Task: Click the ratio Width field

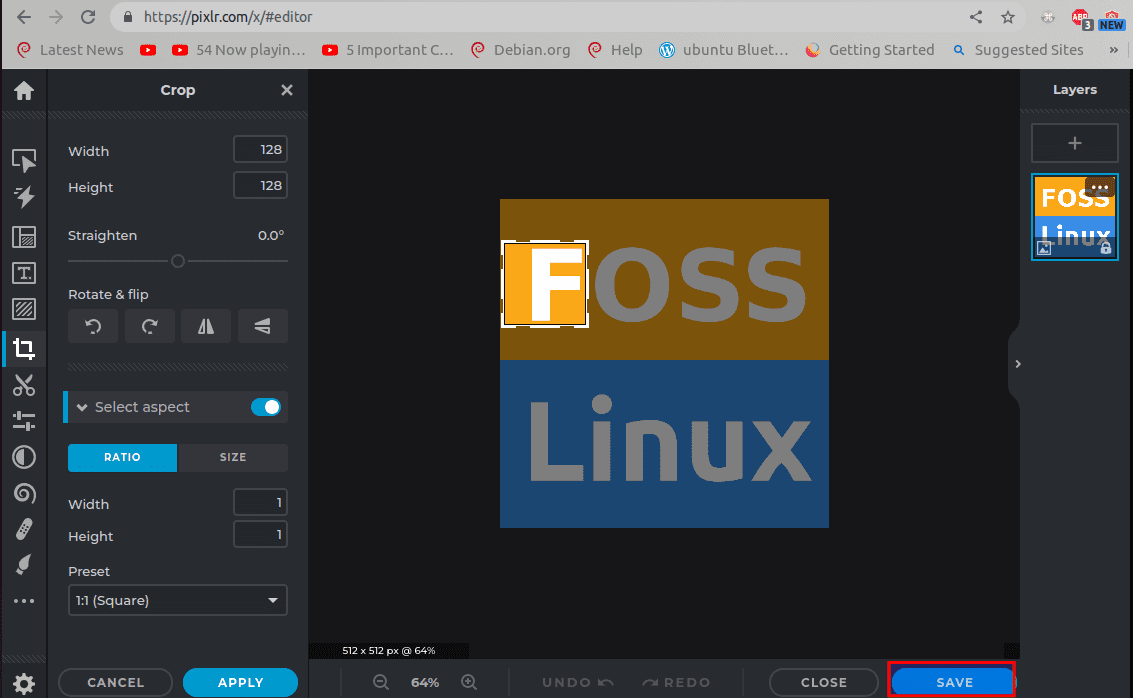Action: 260,502
